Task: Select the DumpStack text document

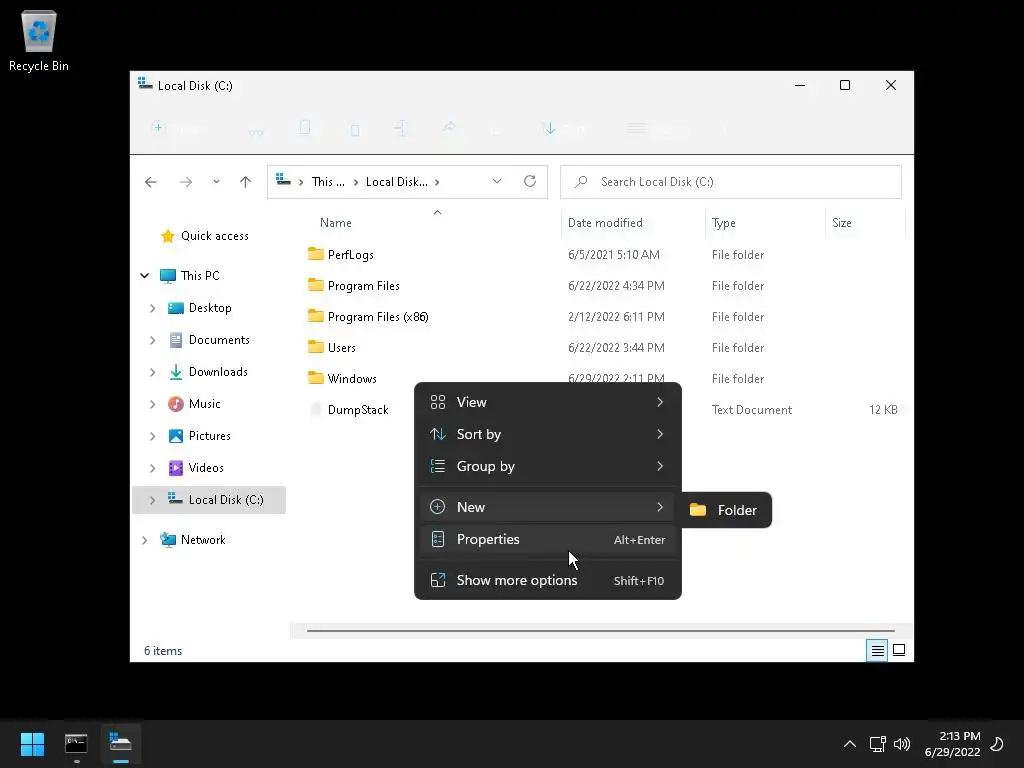Action: point(348,409)
